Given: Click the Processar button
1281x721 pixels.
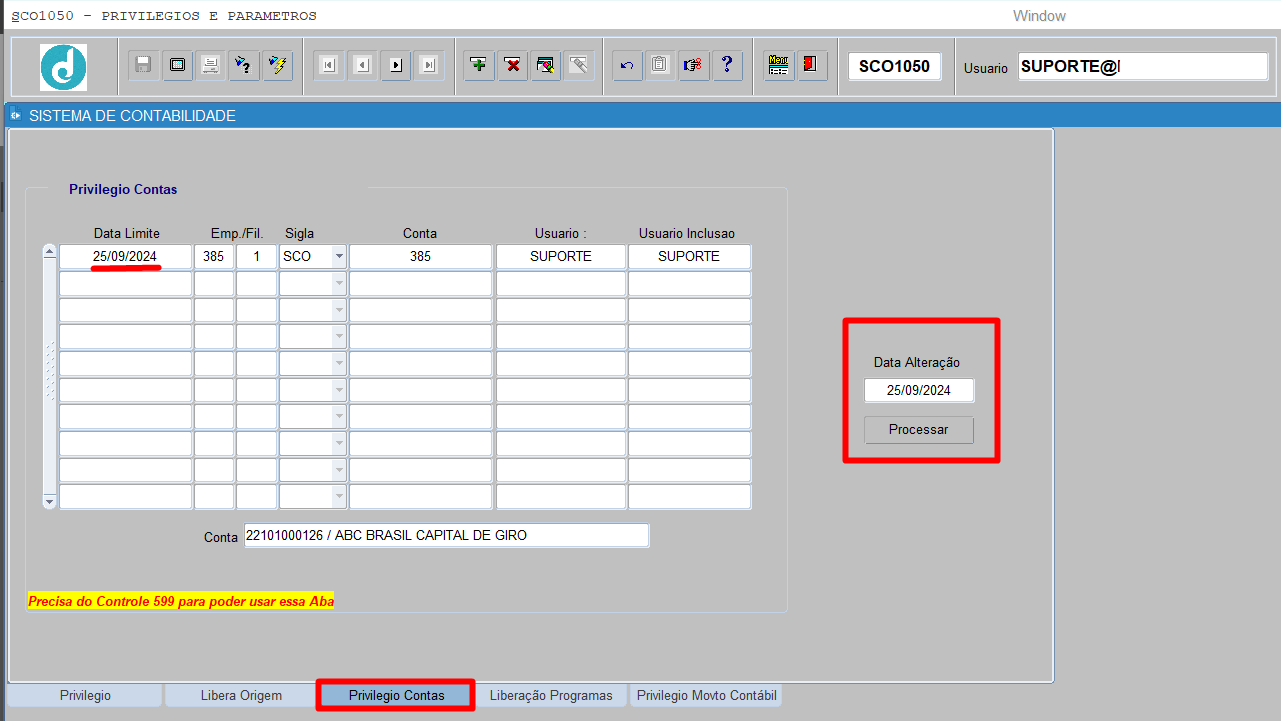Looking at the screenshot, I should tap(919, 430).
